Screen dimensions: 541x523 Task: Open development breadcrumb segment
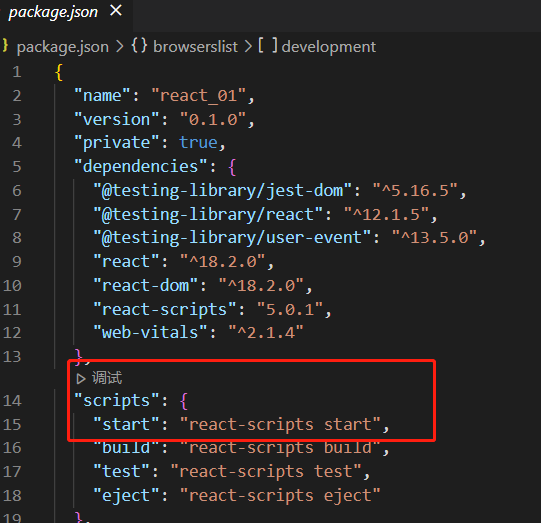point(328,47)
